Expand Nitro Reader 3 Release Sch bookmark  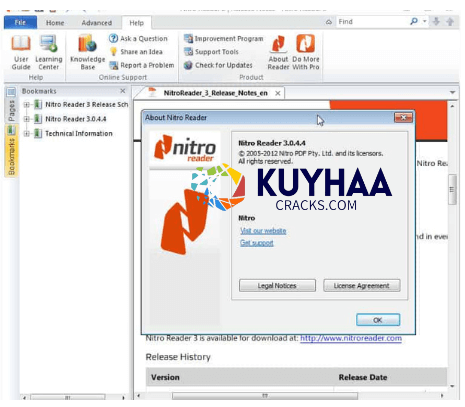(x=27, y=105)
